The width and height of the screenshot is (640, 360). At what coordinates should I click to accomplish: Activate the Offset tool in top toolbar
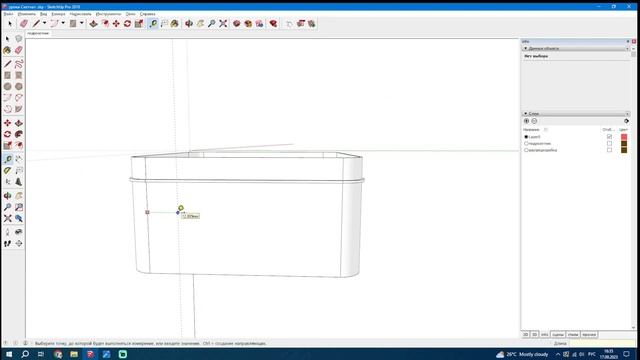(105, 24)
